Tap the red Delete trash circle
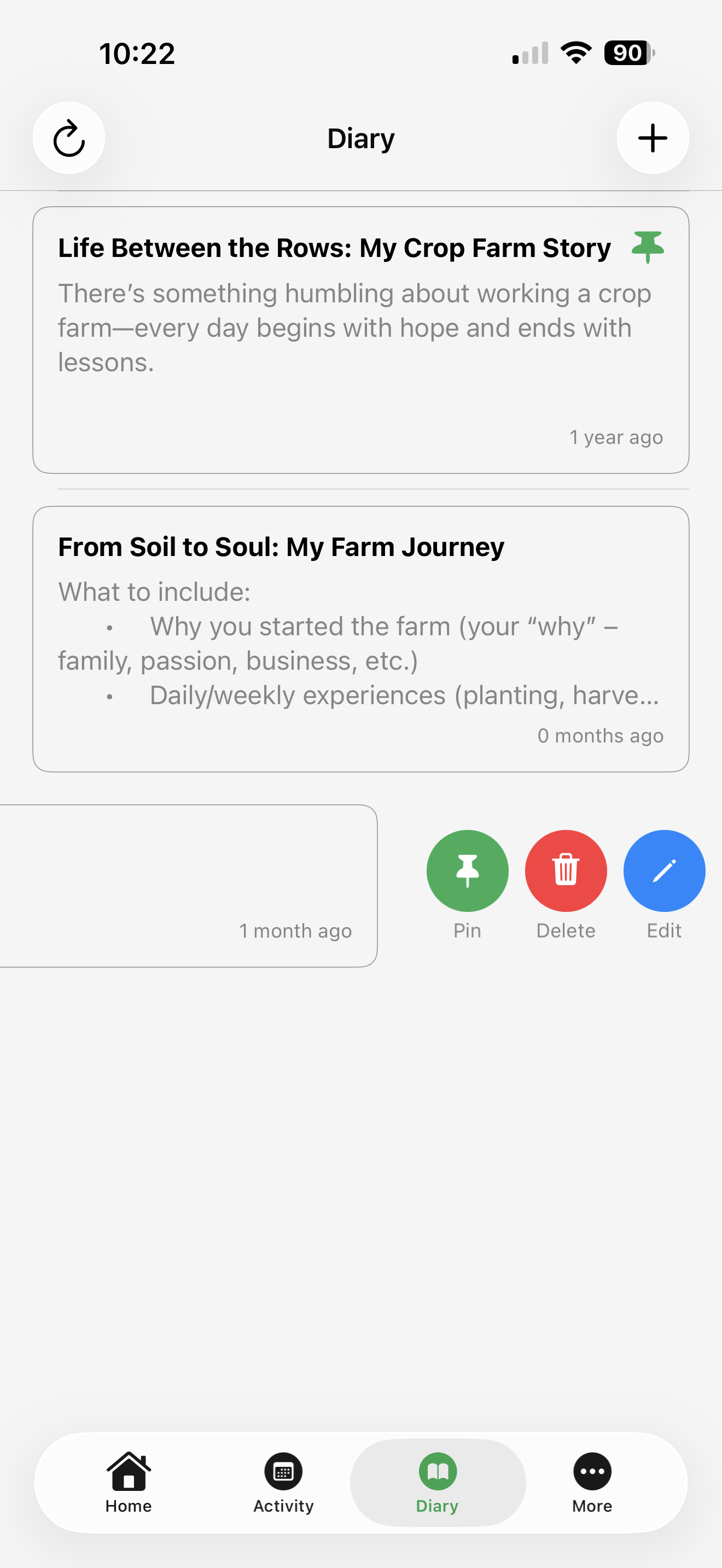The width and height of the screenshot is (722, 1568). click(x=566, y=870)
